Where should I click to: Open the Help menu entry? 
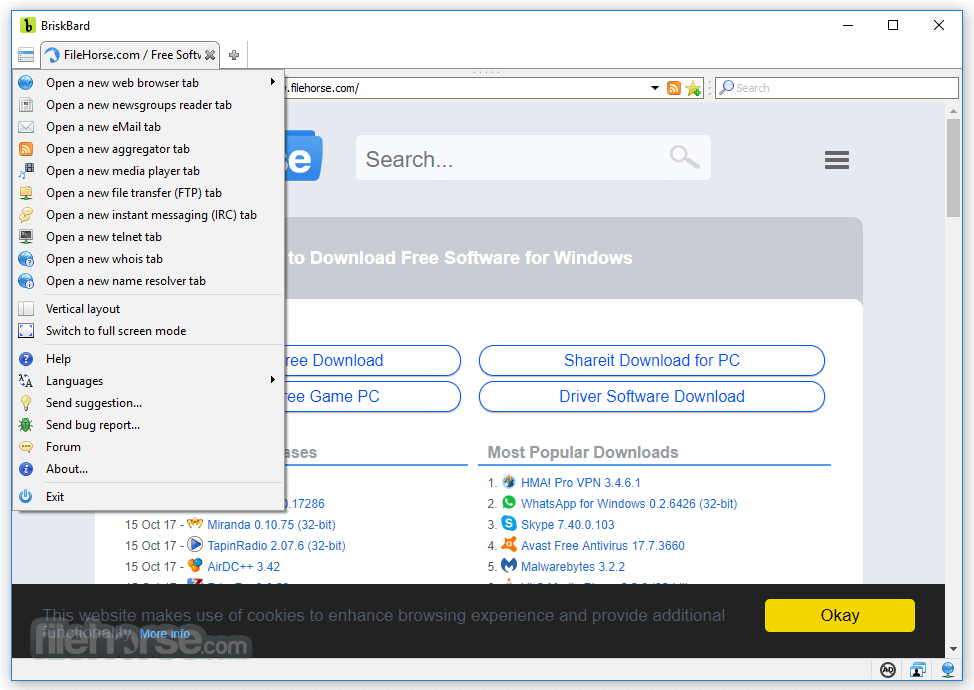pos(148,359)
